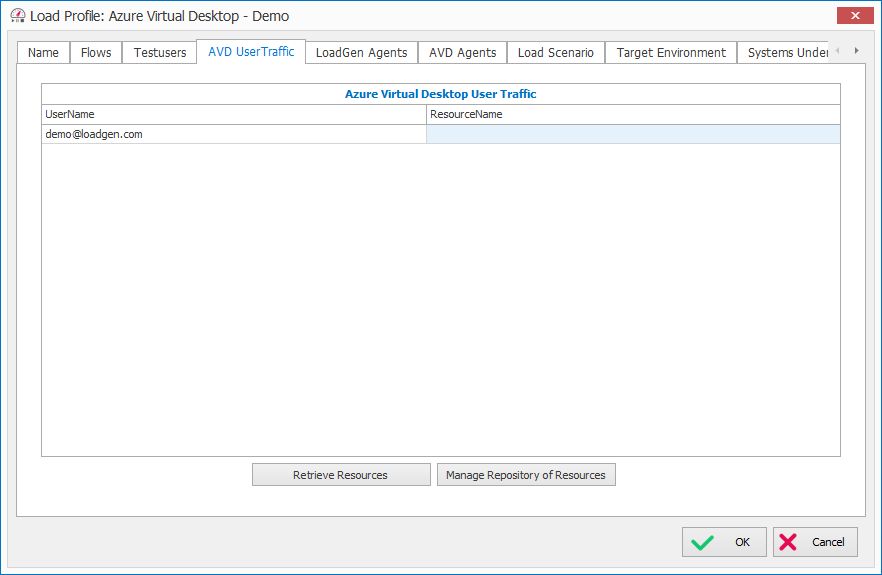This screenshot has height=575, width=882.
Task: Open the LoadGen Agents tab
Action: pos(361,53)
